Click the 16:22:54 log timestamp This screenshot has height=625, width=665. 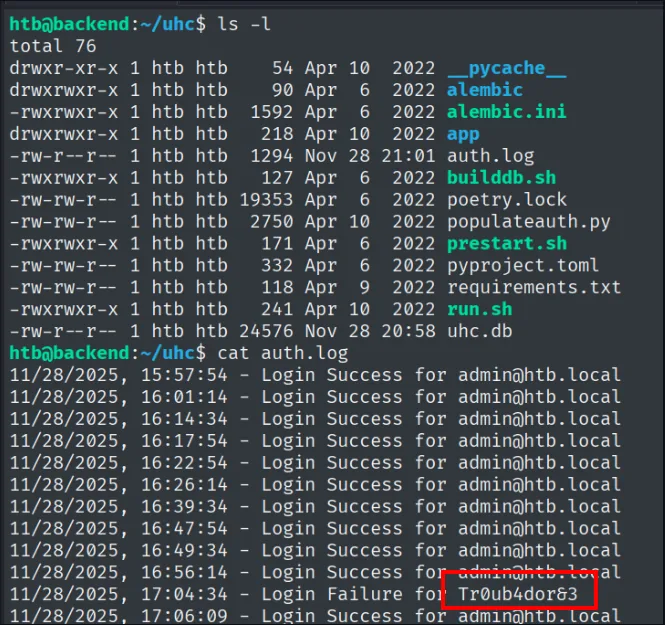click(184, 463)
